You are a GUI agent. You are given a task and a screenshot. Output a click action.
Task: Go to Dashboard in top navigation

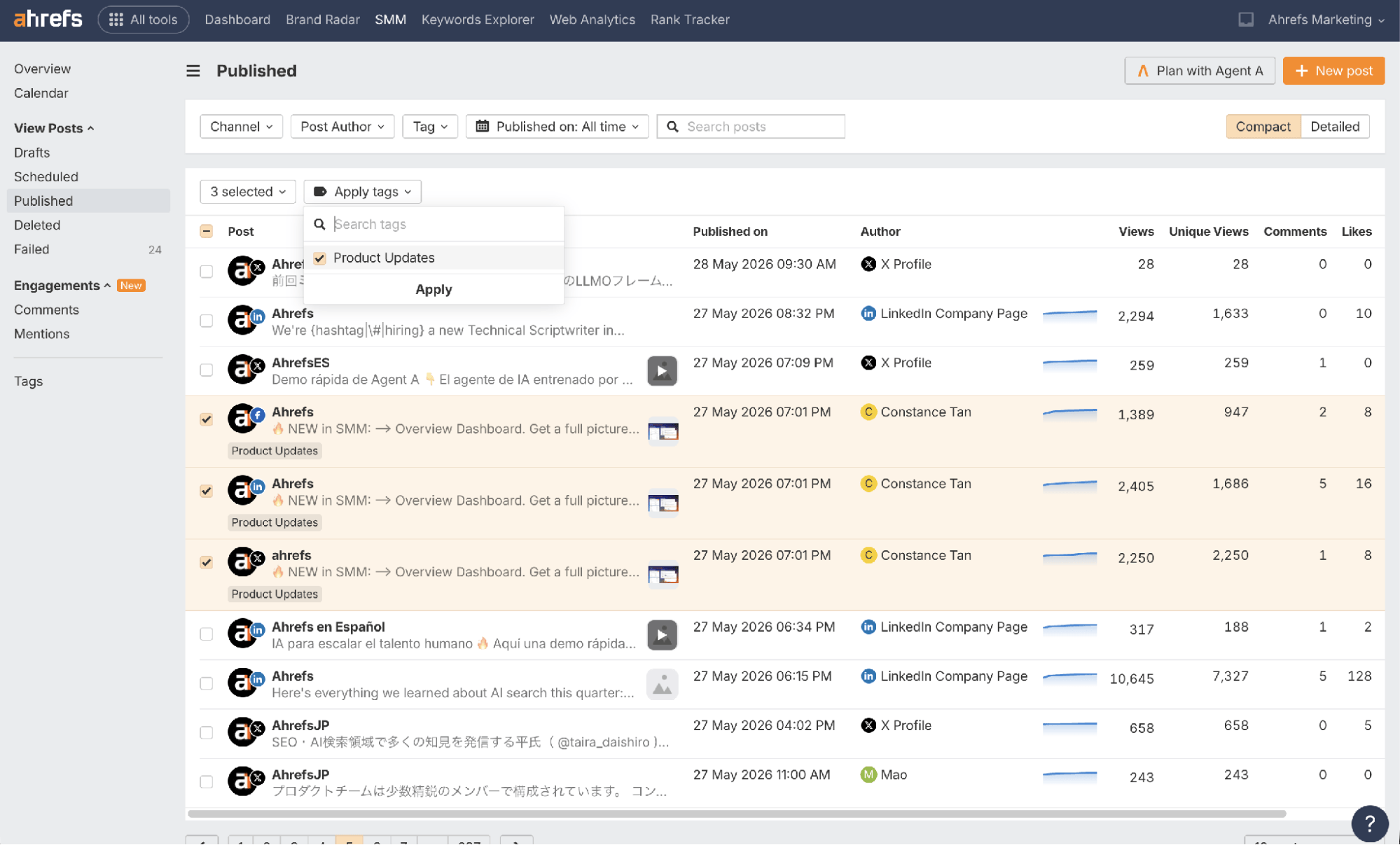pos(237,20)
